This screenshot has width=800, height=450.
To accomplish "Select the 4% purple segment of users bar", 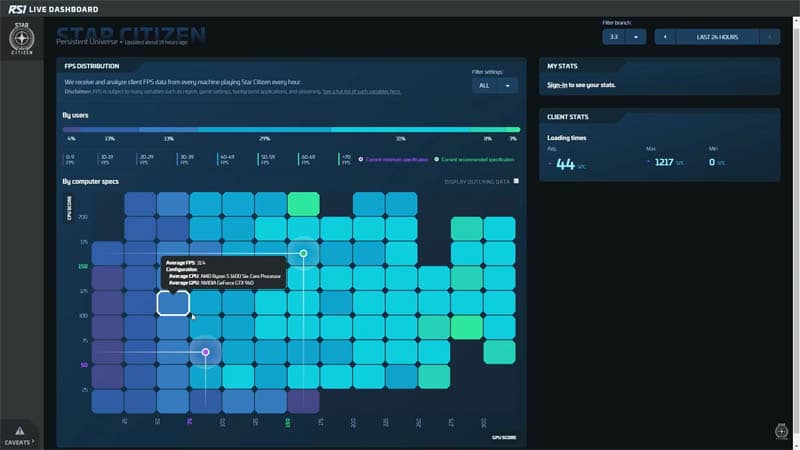I will click(71, 130).
